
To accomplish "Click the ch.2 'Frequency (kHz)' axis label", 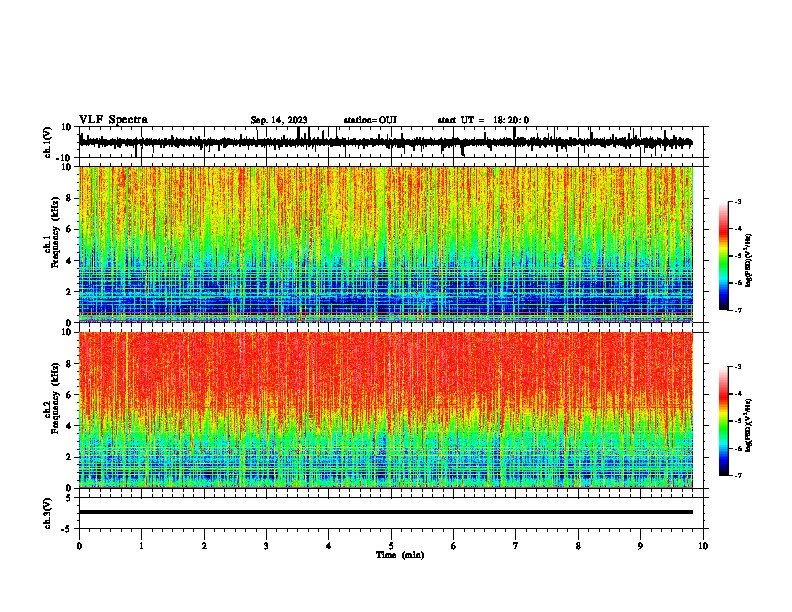I will coord(55,398).
